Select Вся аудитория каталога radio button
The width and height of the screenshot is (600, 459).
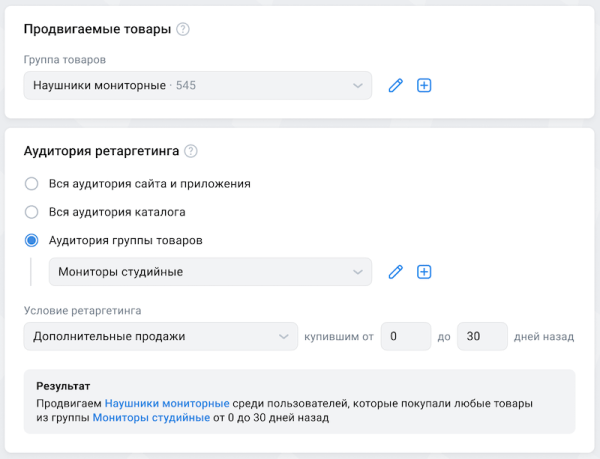32,212
